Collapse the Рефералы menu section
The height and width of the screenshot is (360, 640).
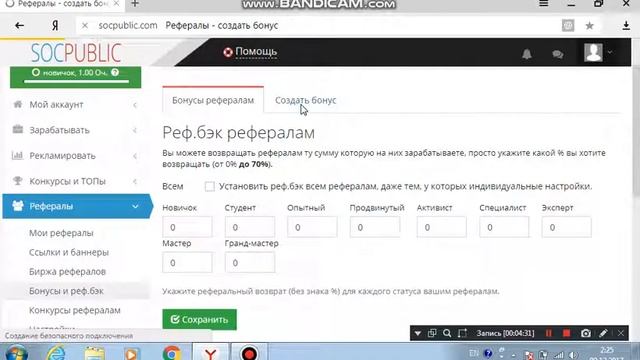pos(77,206)
